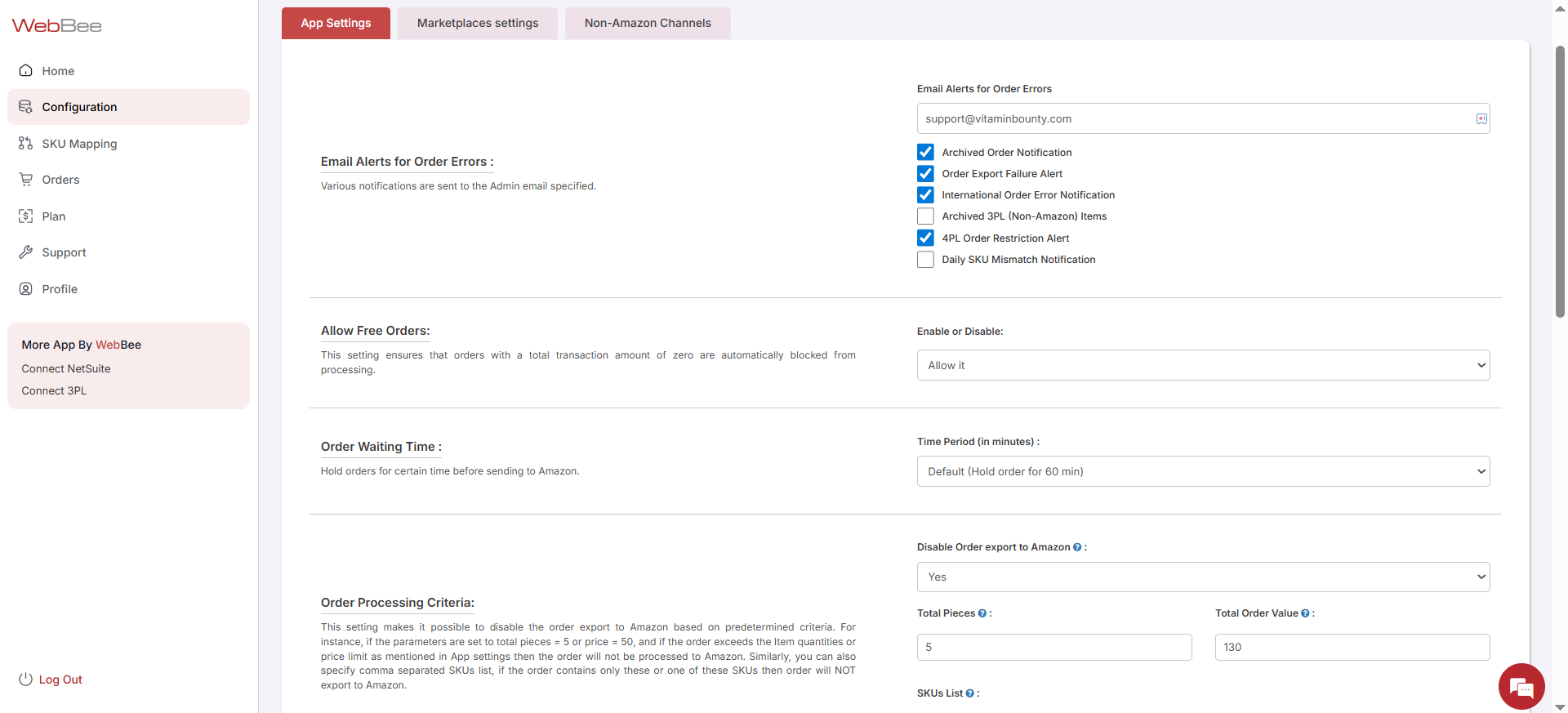Click the Plan dollar icon
This screenshot has width=1568, height=713.
pos(26,216)
